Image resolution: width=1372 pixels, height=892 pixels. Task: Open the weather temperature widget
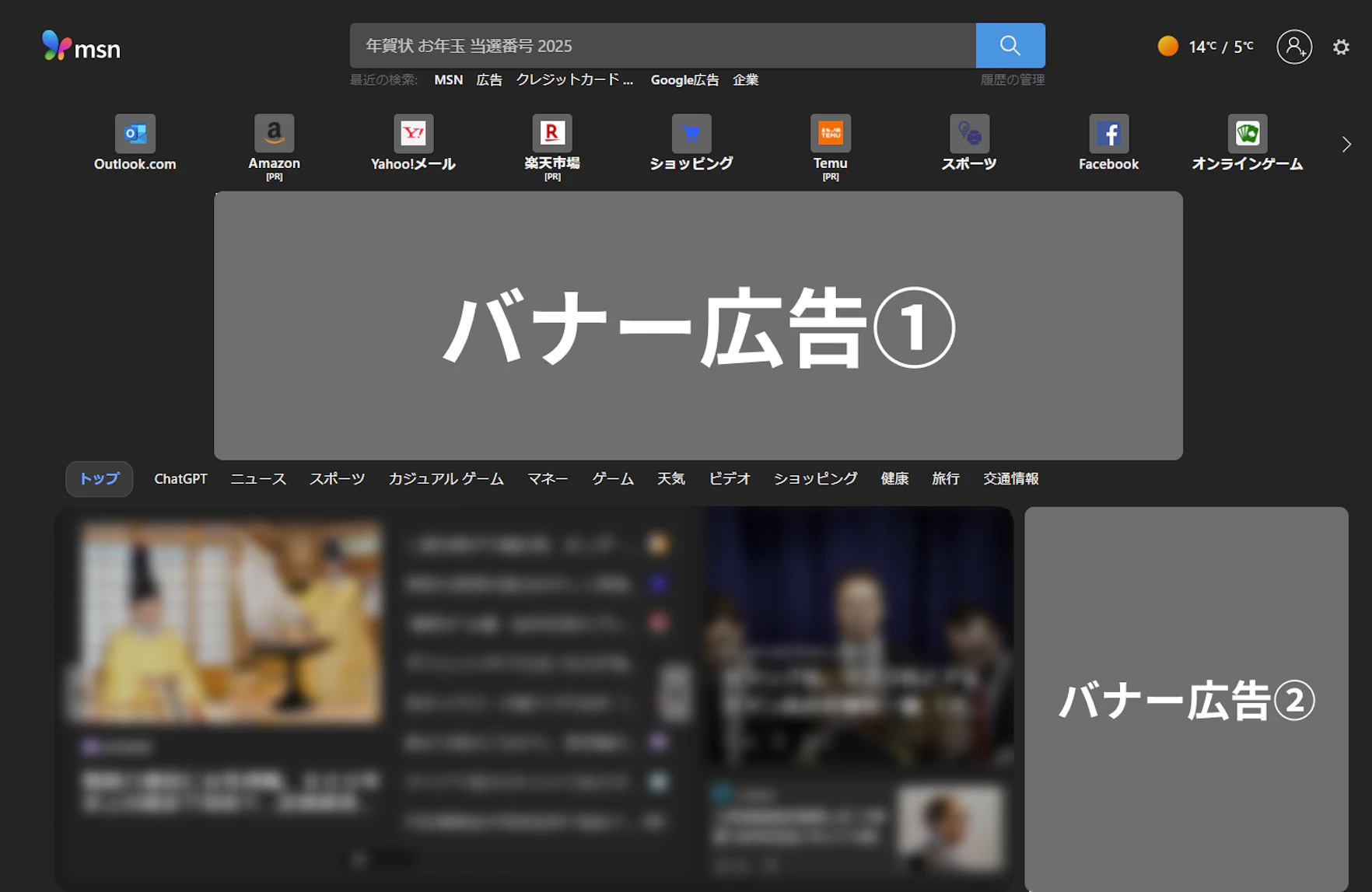point(1205,47)
